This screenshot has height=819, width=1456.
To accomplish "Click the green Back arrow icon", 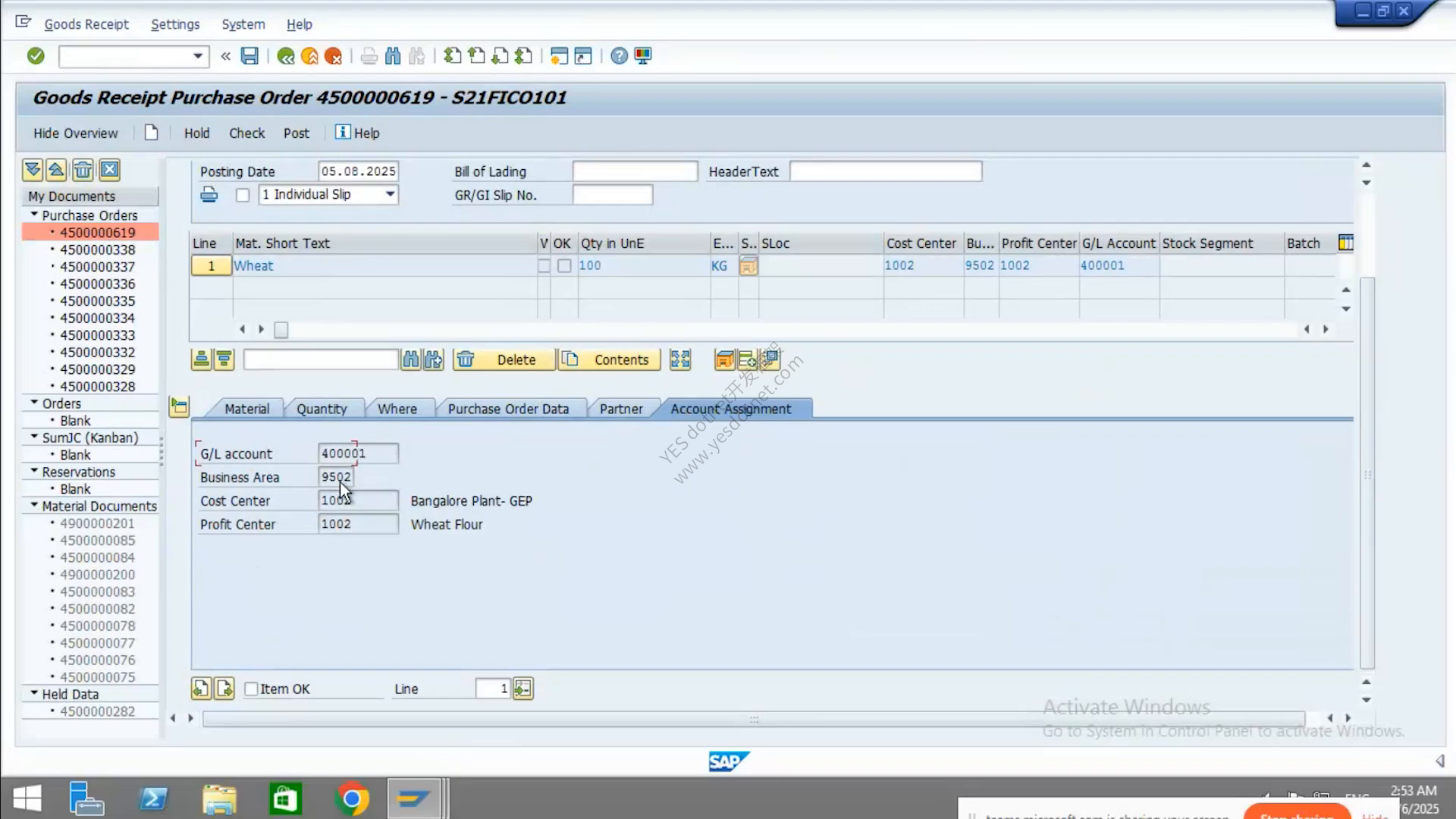I will pos(286,56).
